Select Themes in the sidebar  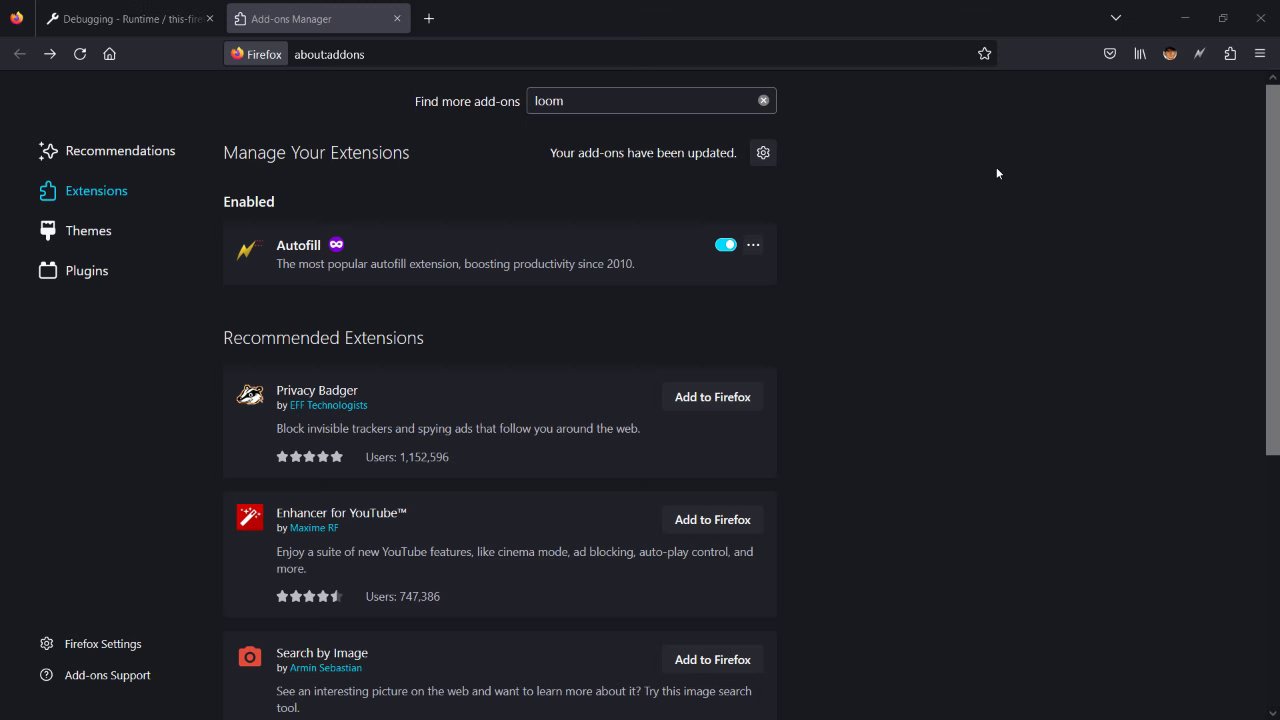pos(88,231)
